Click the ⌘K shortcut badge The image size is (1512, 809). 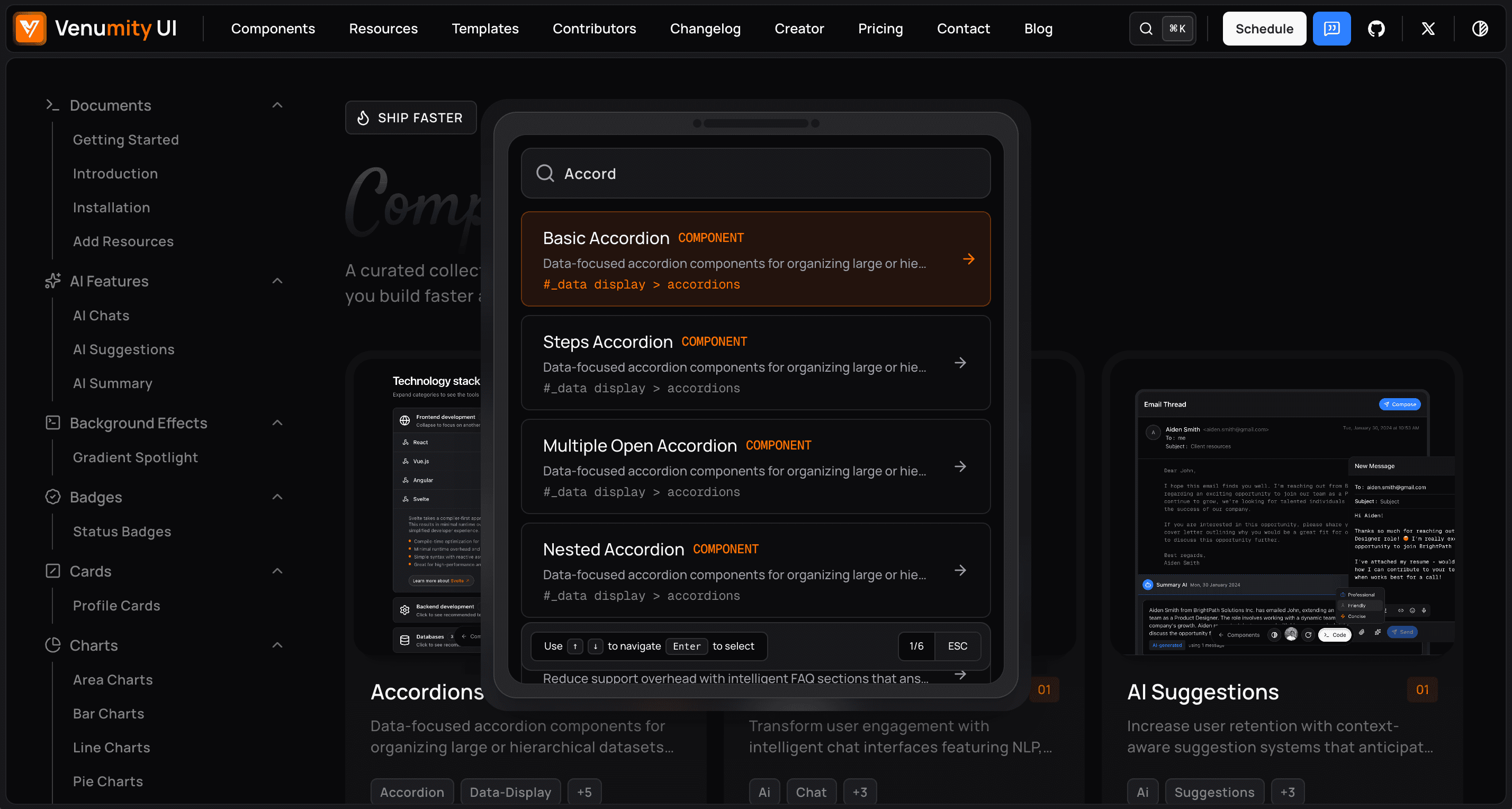[1177, 29]
